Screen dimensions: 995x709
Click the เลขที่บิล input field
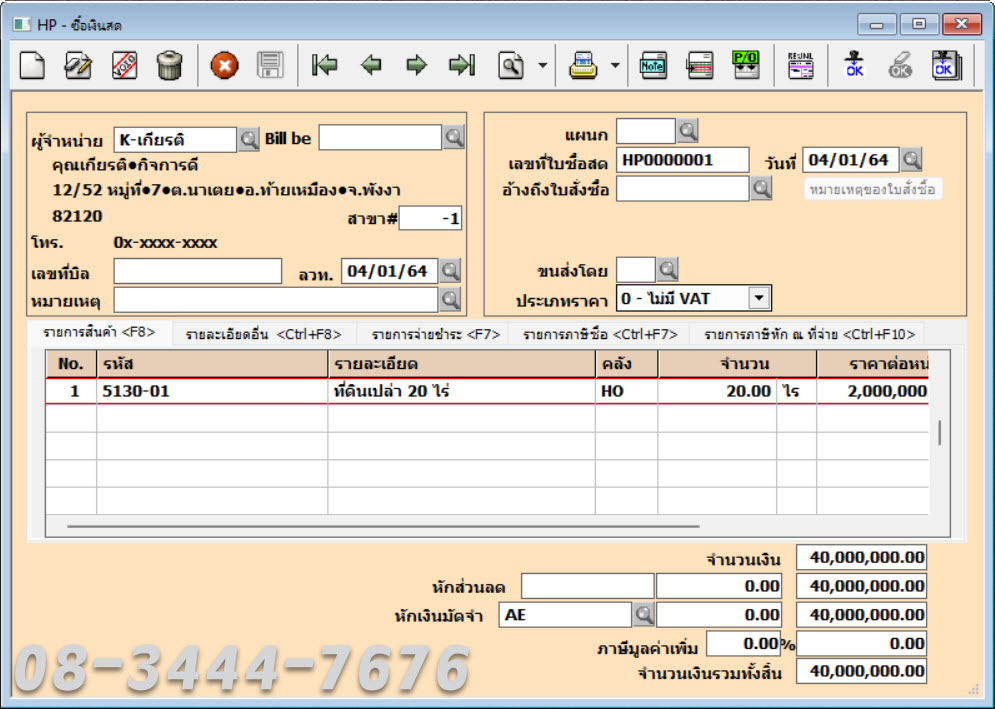pyautogui.click(x=197, y=271)
